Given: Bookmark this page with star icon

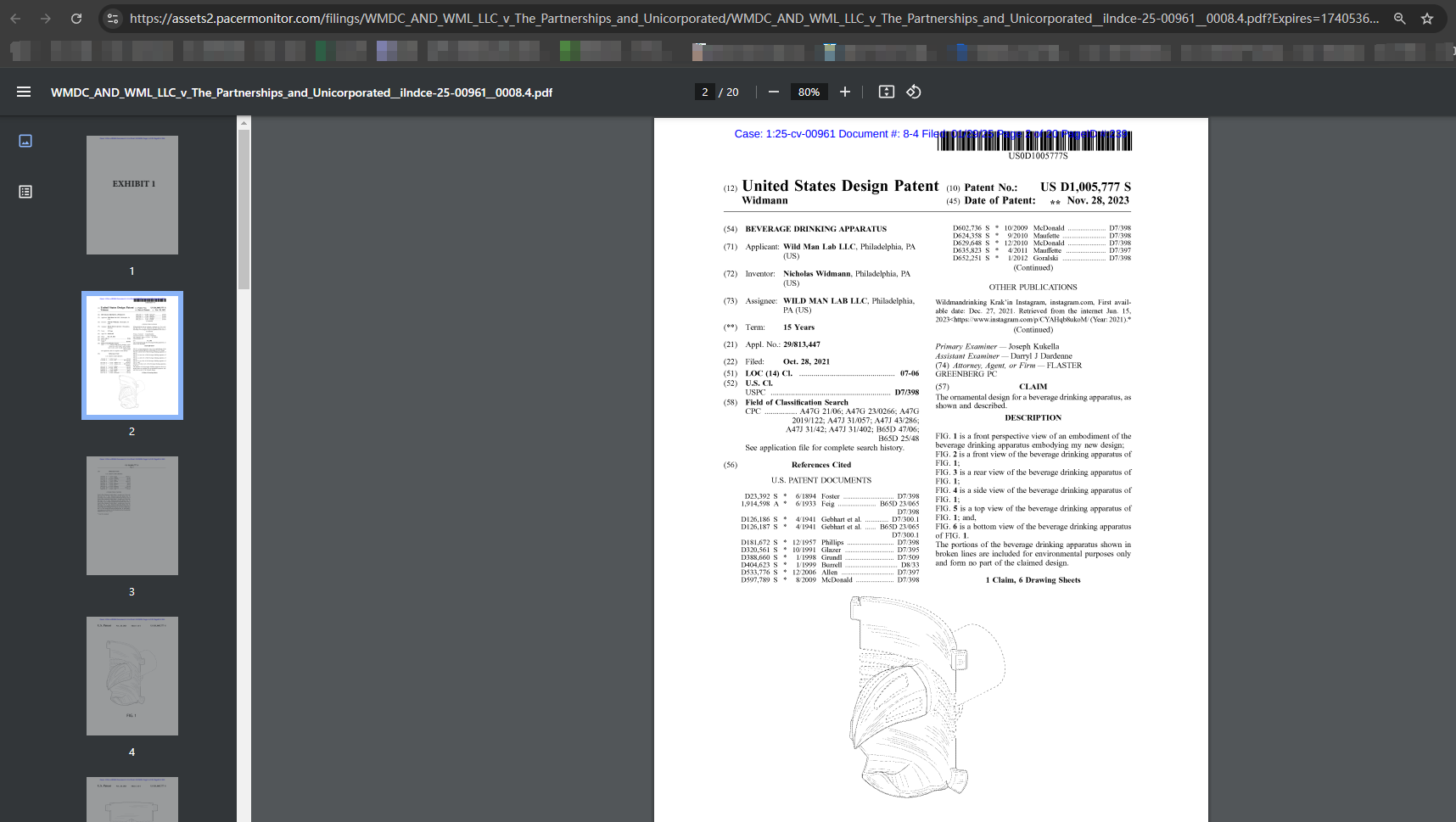Looking at the screenshot, I should coord(1427,18).
